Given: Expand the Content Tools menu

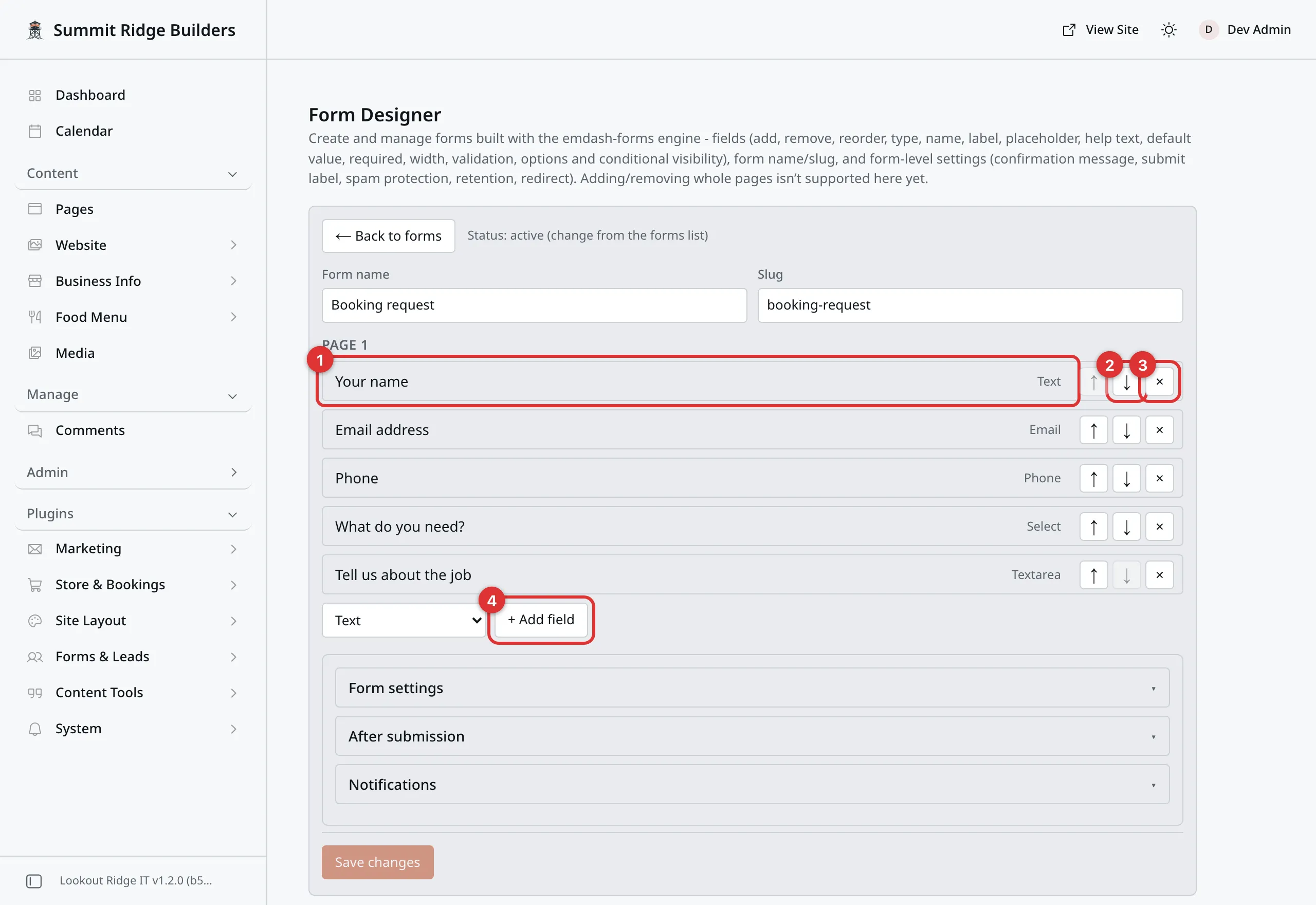Looking at the screenshot, I should click(133, 693).
